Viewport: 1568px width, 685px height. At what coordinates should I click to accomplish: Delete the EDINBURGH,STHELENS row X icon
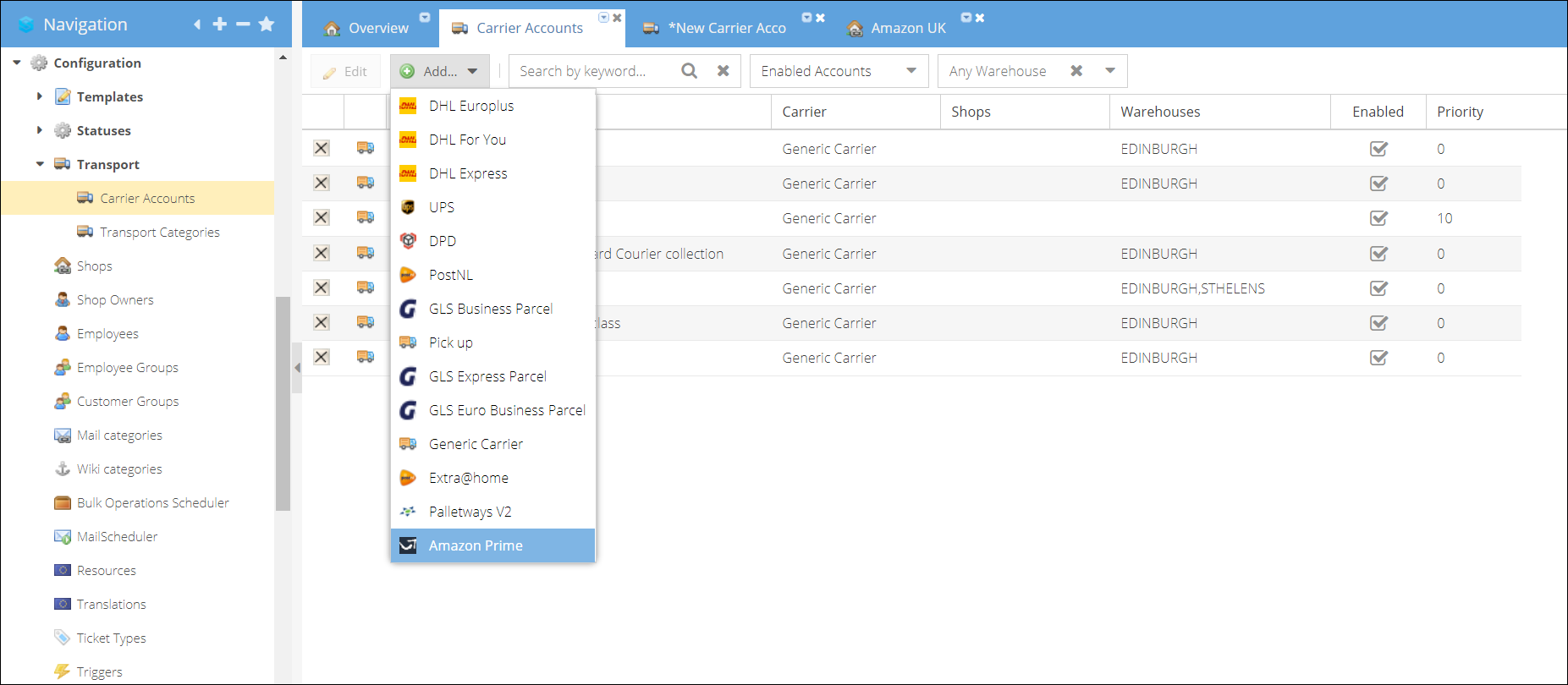click(322, 288)
